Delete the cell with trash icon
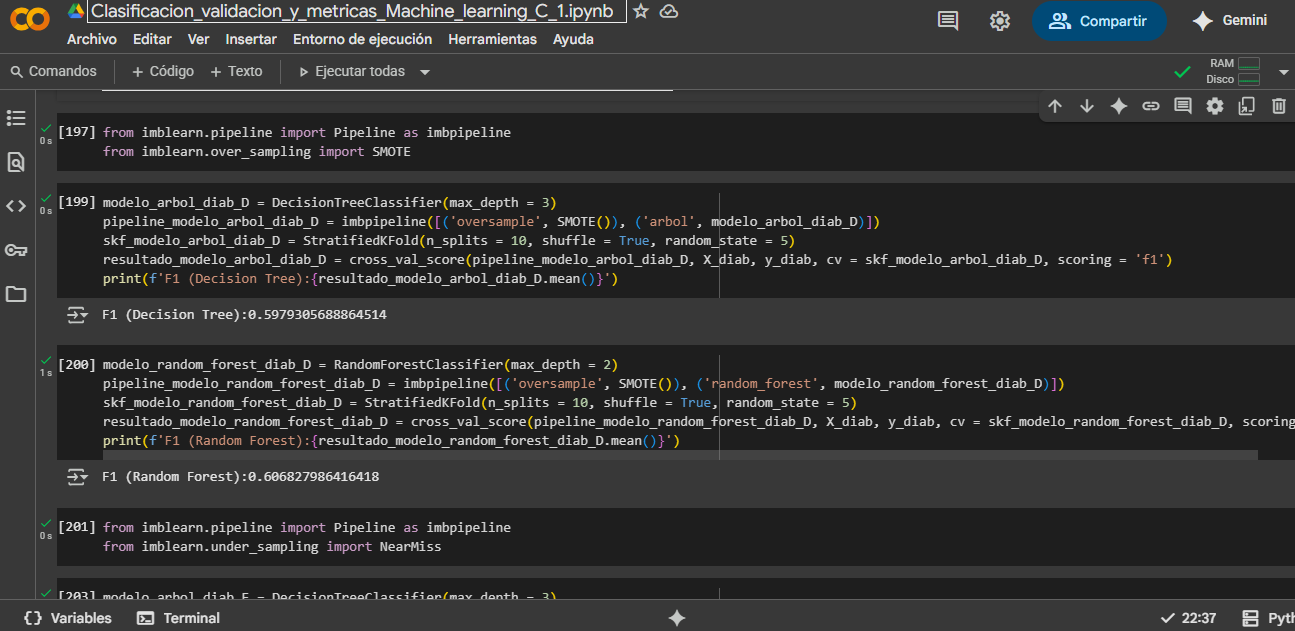1295x631 pixels. pos(1279,106)
